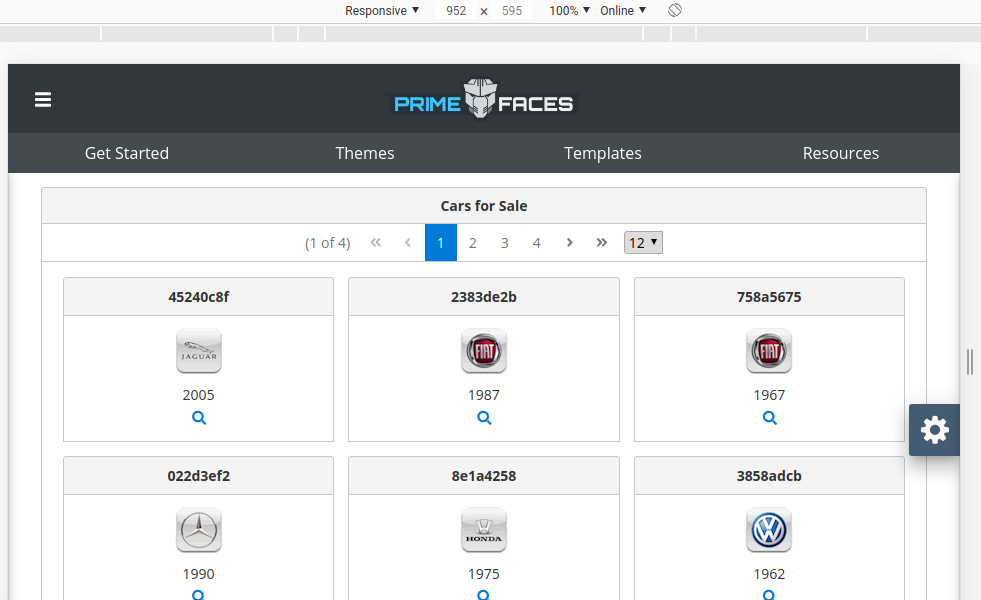Click the viewport height field 595

[x=512, y=11]
